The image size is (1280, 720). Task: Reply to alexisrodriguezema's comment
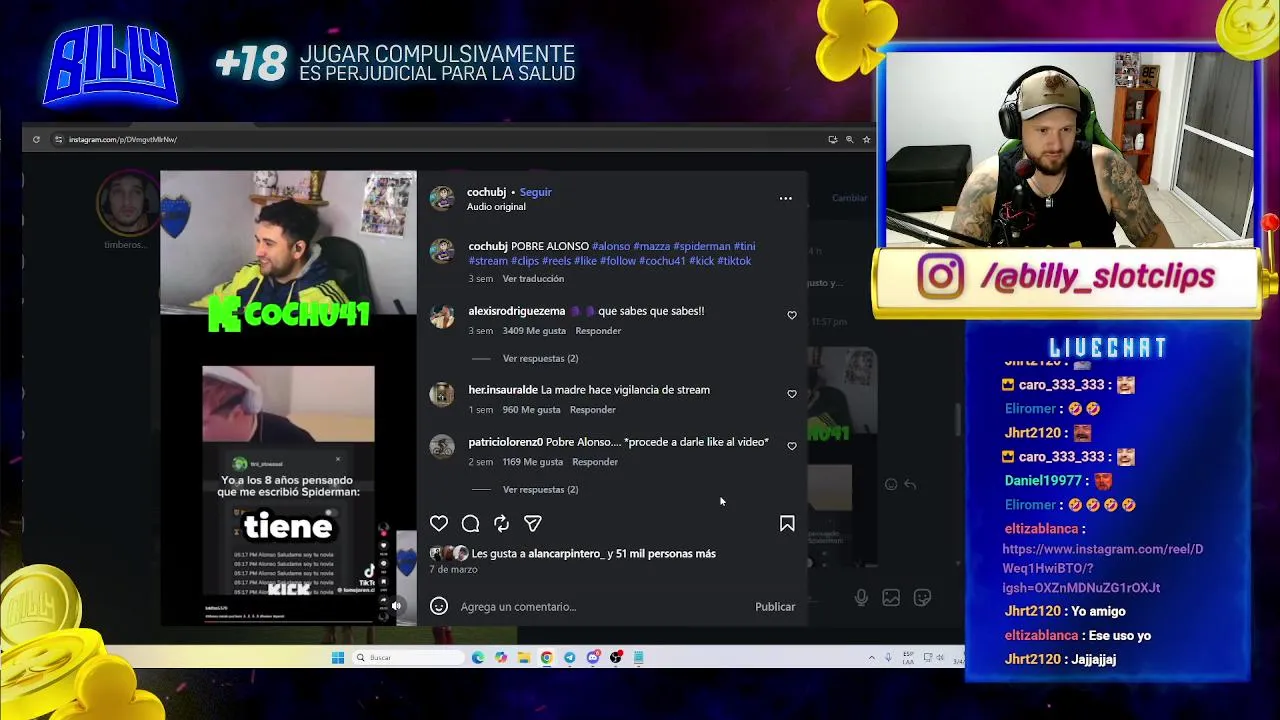[x=598, y=331]
